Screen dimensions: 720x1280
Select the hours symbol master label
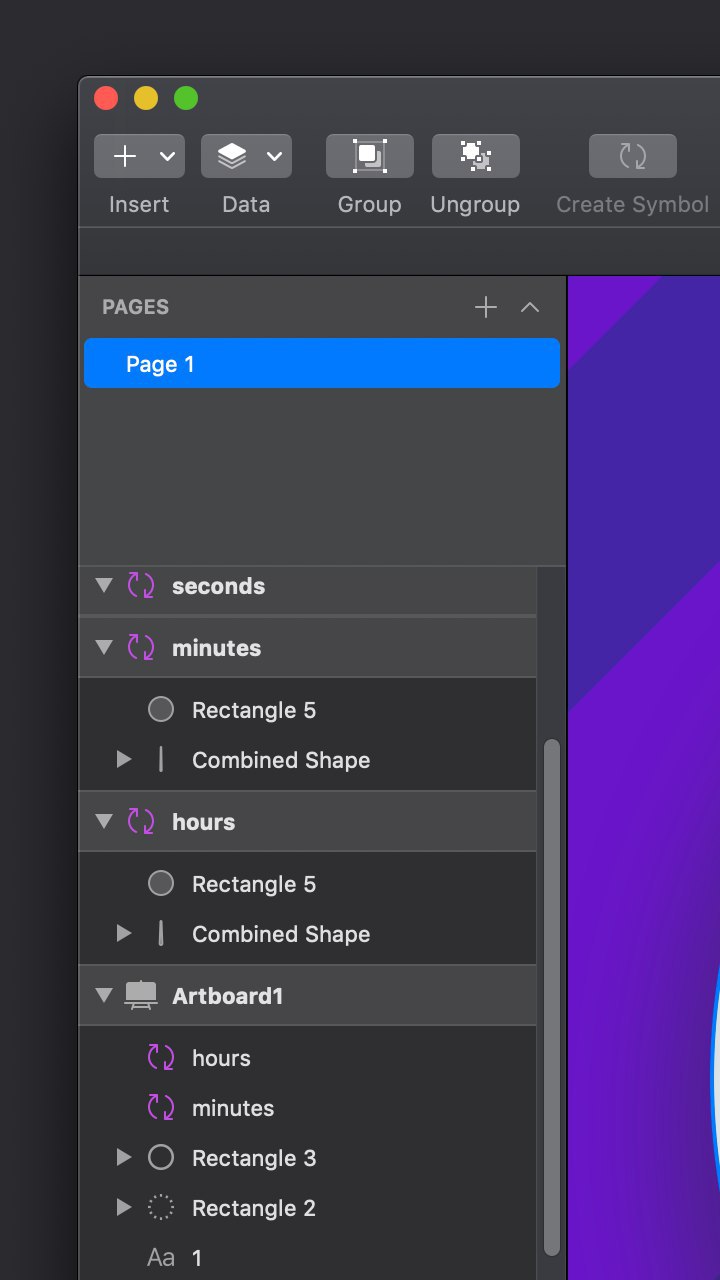tap(203, 822)
